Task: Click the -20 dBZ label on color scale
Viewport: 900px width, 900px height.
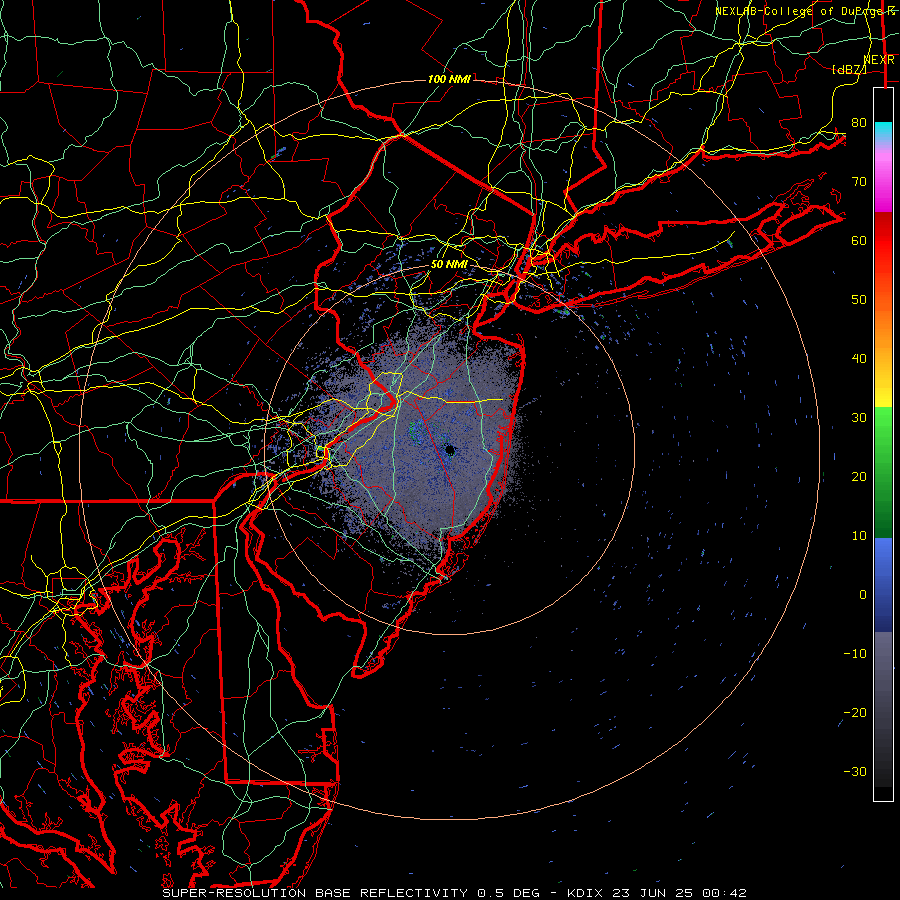Action: pos(855,713)
